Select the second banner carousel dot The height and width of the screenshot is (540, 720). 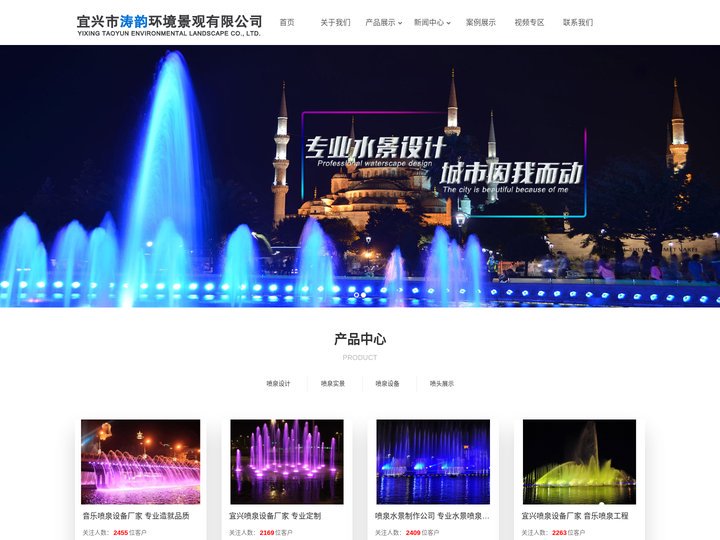(x=364, y=295)
